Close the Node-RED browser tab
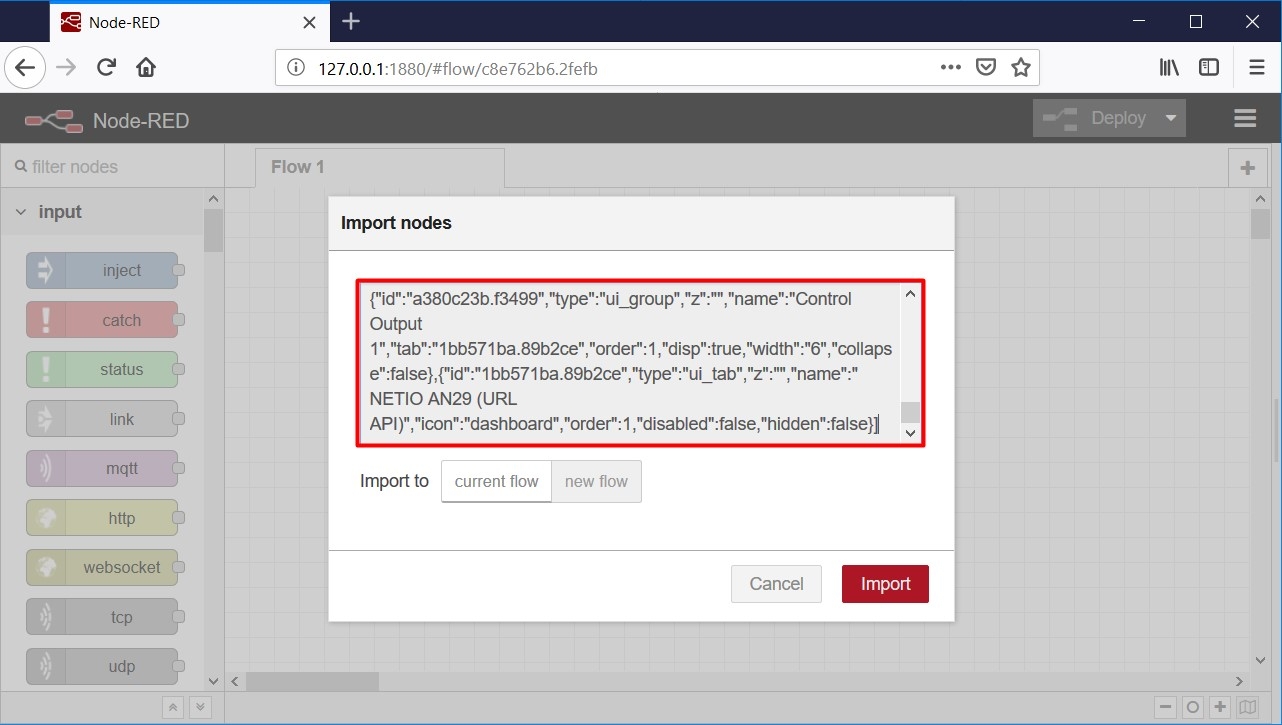Viewport: 1282px width, 725px height. (x=308, y=21)
